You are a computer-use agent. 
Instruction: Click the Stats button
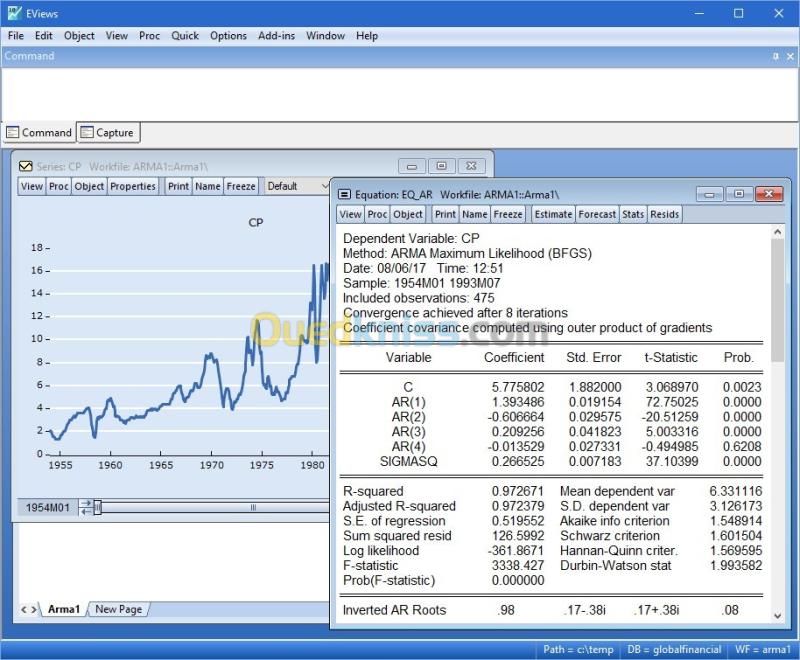[x=633, y=214]
